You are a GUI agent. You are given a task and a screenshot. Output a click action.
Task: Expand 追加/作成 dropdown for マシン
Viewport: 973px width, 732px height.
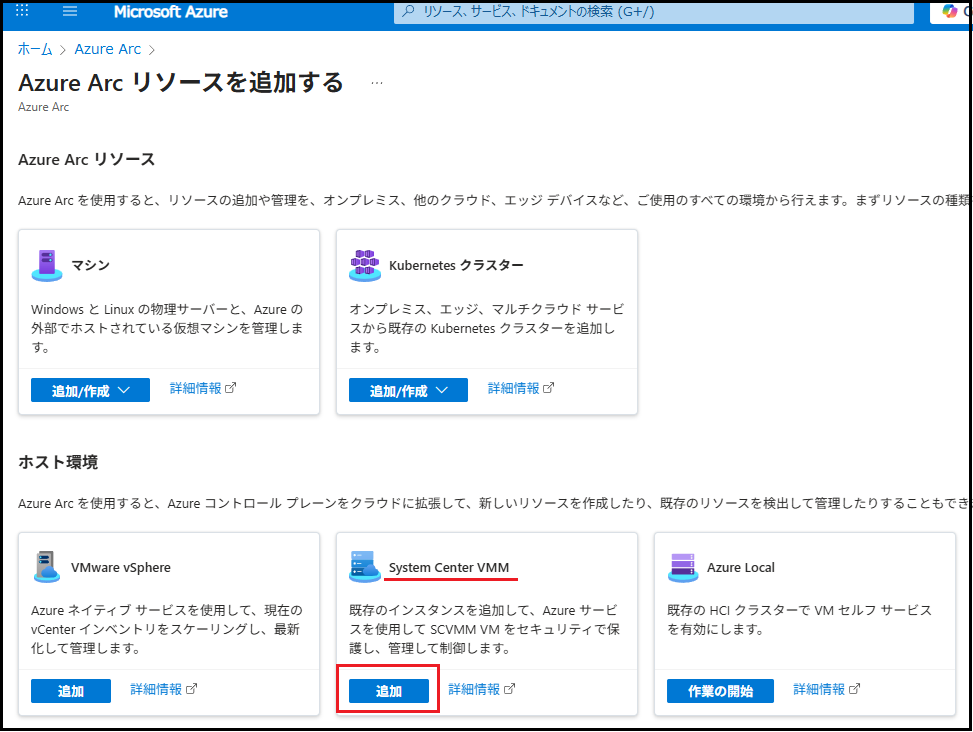pos(90,390)
